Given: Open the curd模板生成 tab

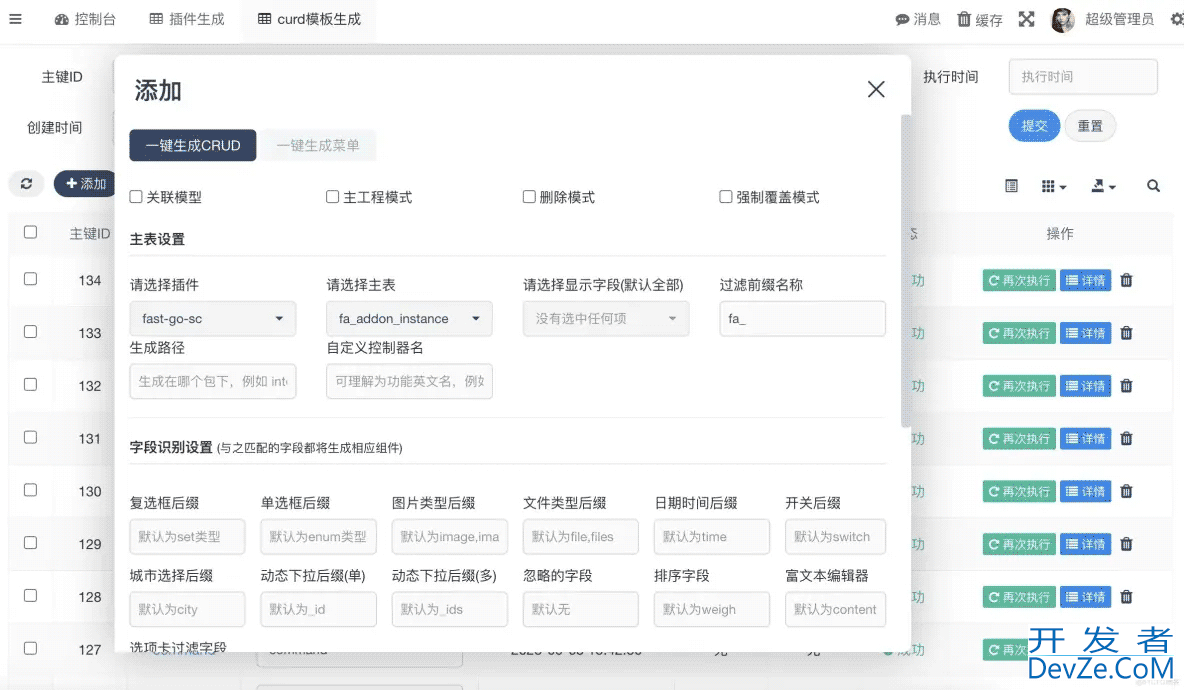Looking at the screenshot, I should [309, 19].
